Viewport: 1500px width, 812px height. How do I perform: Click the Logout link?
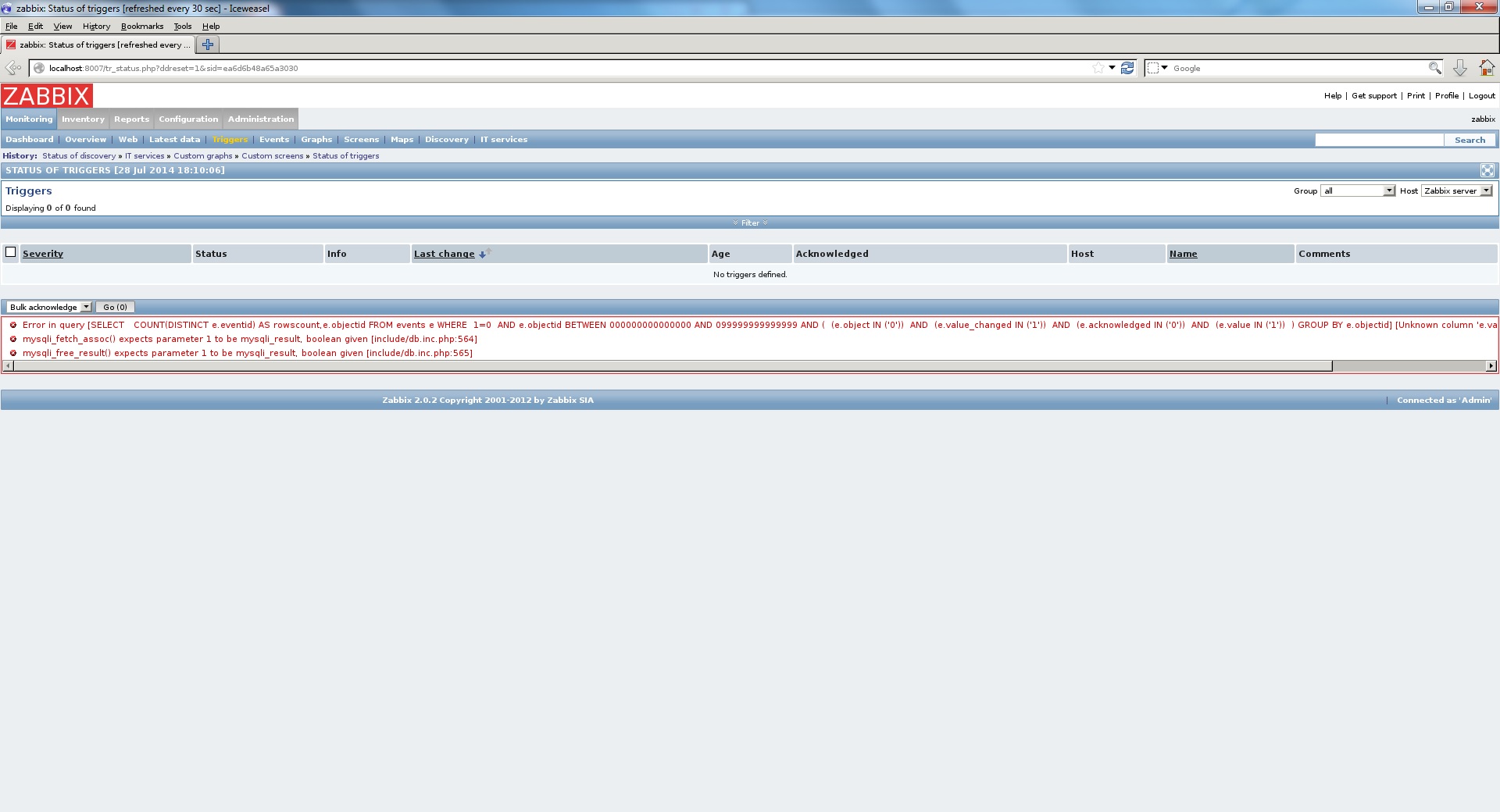(1482, 96)
